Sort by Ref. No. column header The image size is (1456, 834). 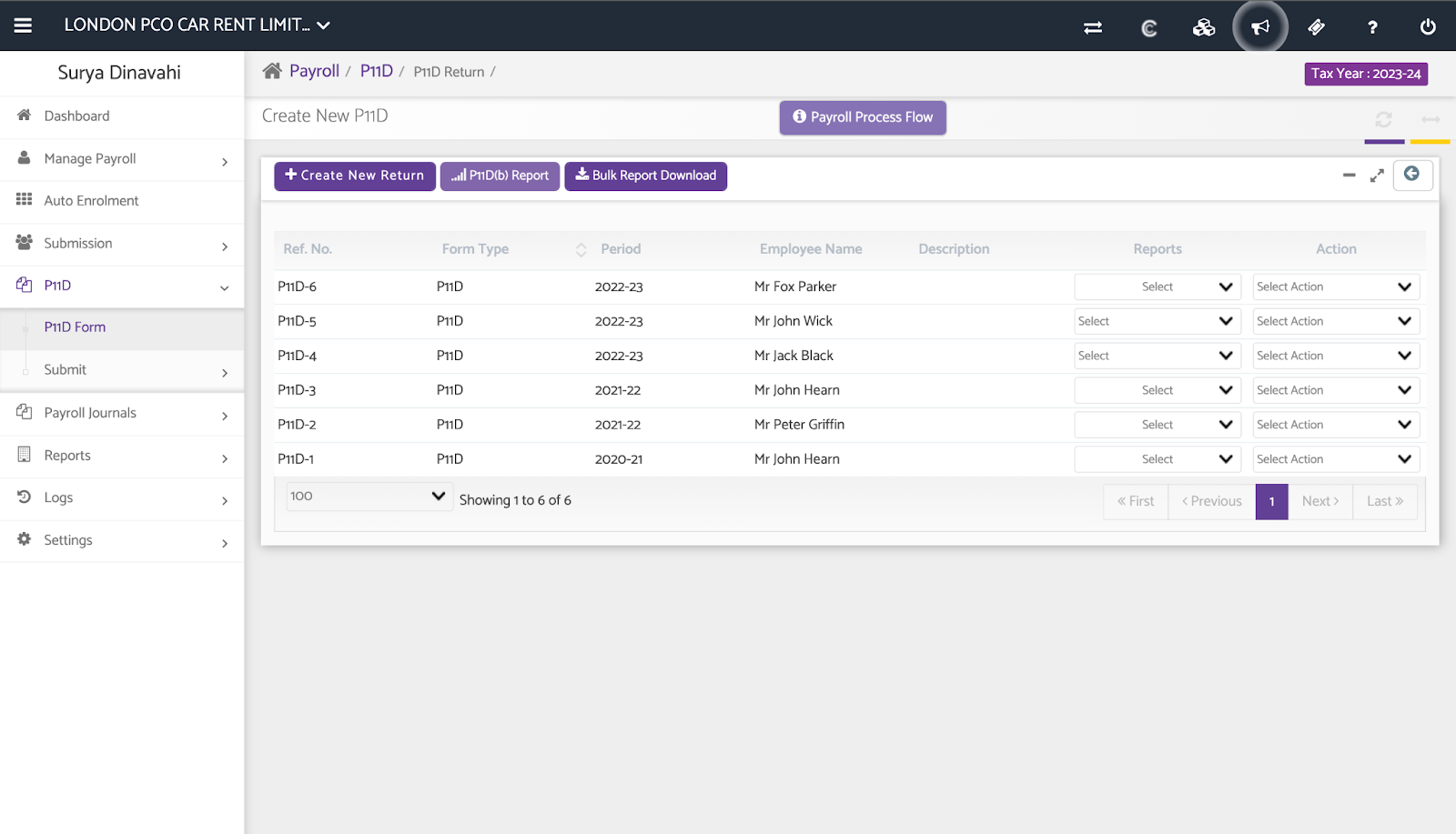(x=308, y=249)
